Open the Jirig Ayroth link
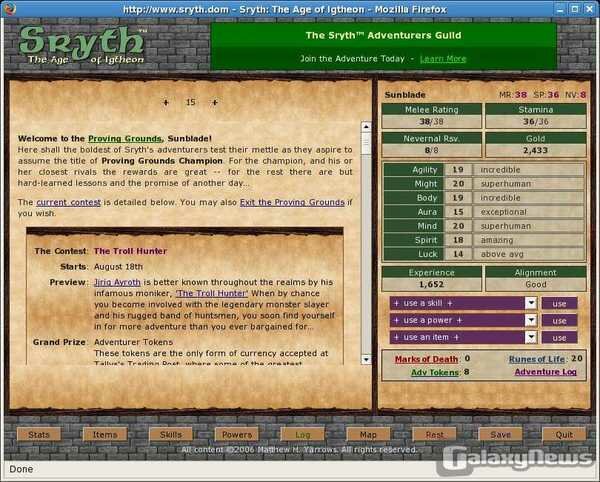 [117, 282]
